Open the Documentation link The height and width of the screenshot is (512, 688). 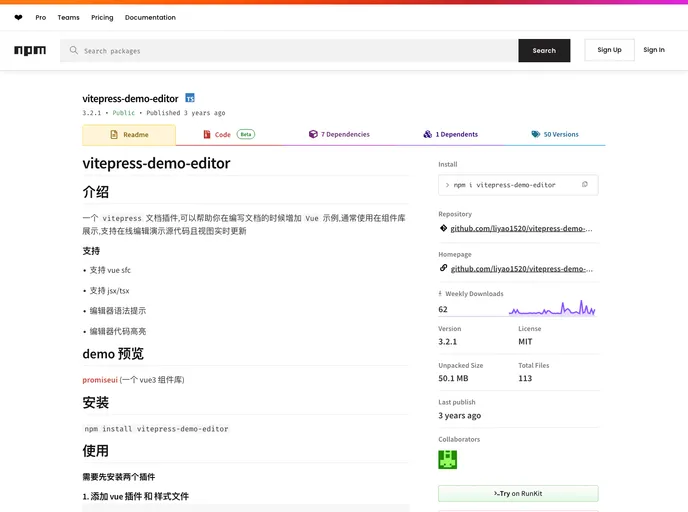[150, 18]
